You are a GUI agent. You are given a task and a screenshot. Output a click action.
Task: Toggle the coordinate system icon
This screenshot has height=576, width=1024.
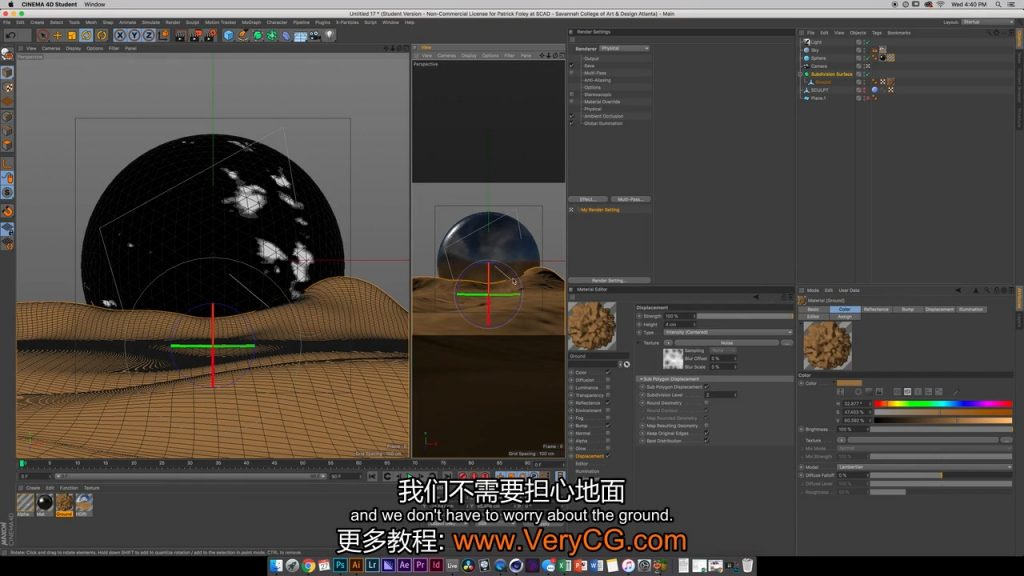click(x=163, y=35)
